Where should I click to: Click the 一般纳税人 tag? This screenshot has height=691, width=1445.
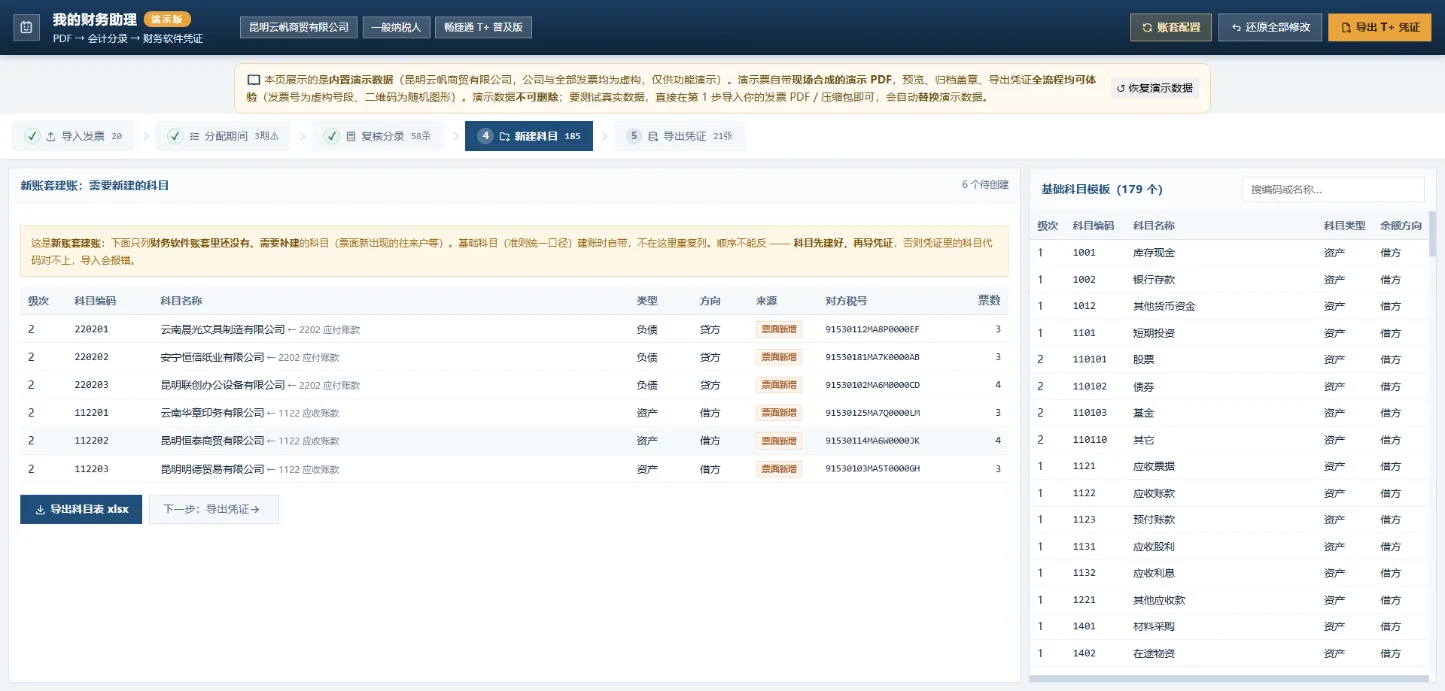(396, 27)
